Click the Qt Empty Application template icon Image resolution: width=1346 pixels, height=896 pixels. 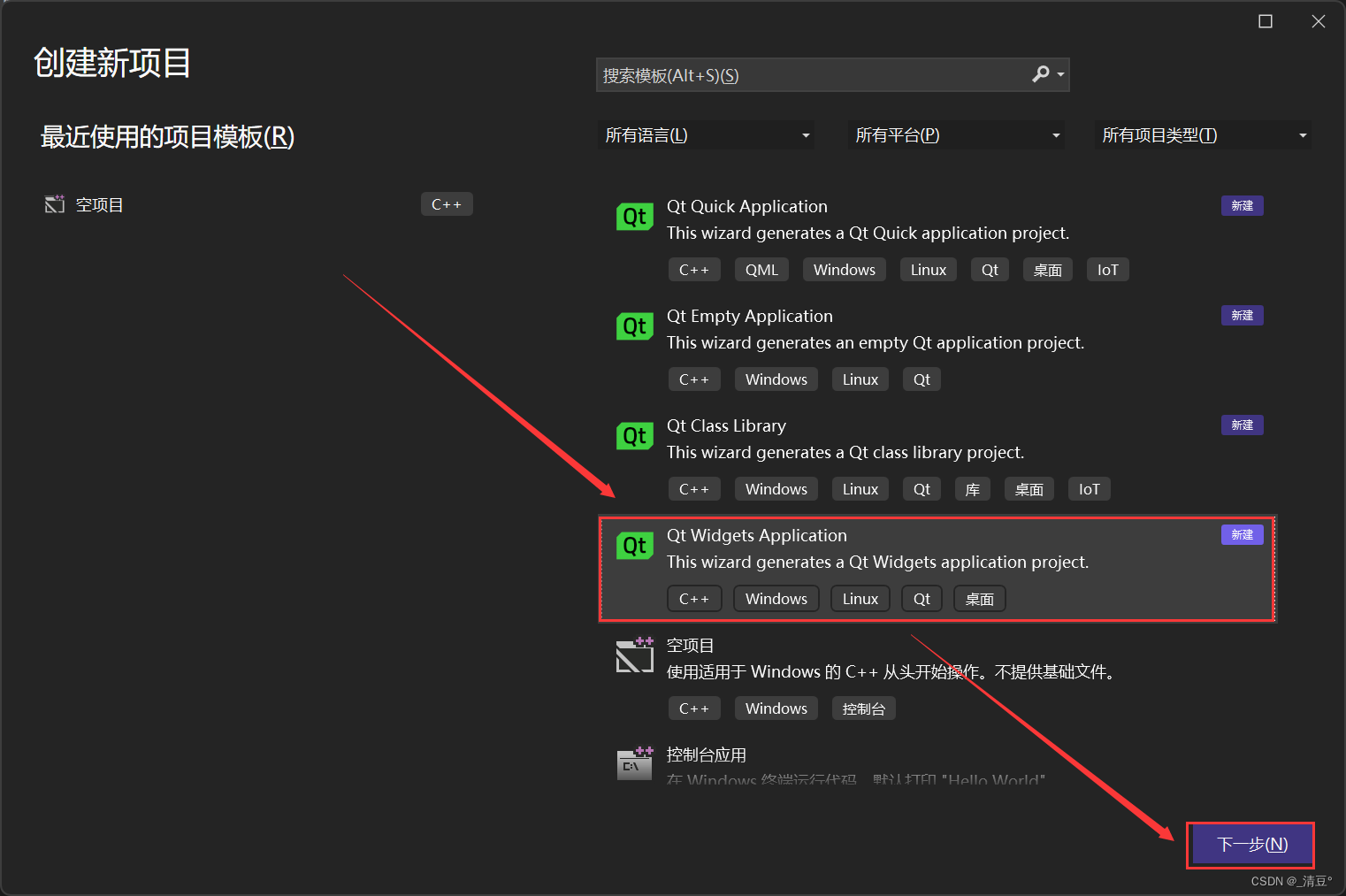tap(634, 326)
